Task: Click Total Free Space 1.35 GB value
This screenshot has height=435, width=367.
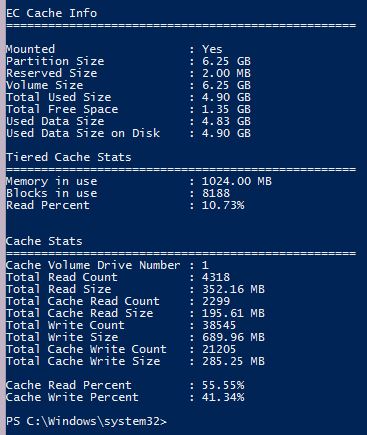Action: click(x=226, y=109)
